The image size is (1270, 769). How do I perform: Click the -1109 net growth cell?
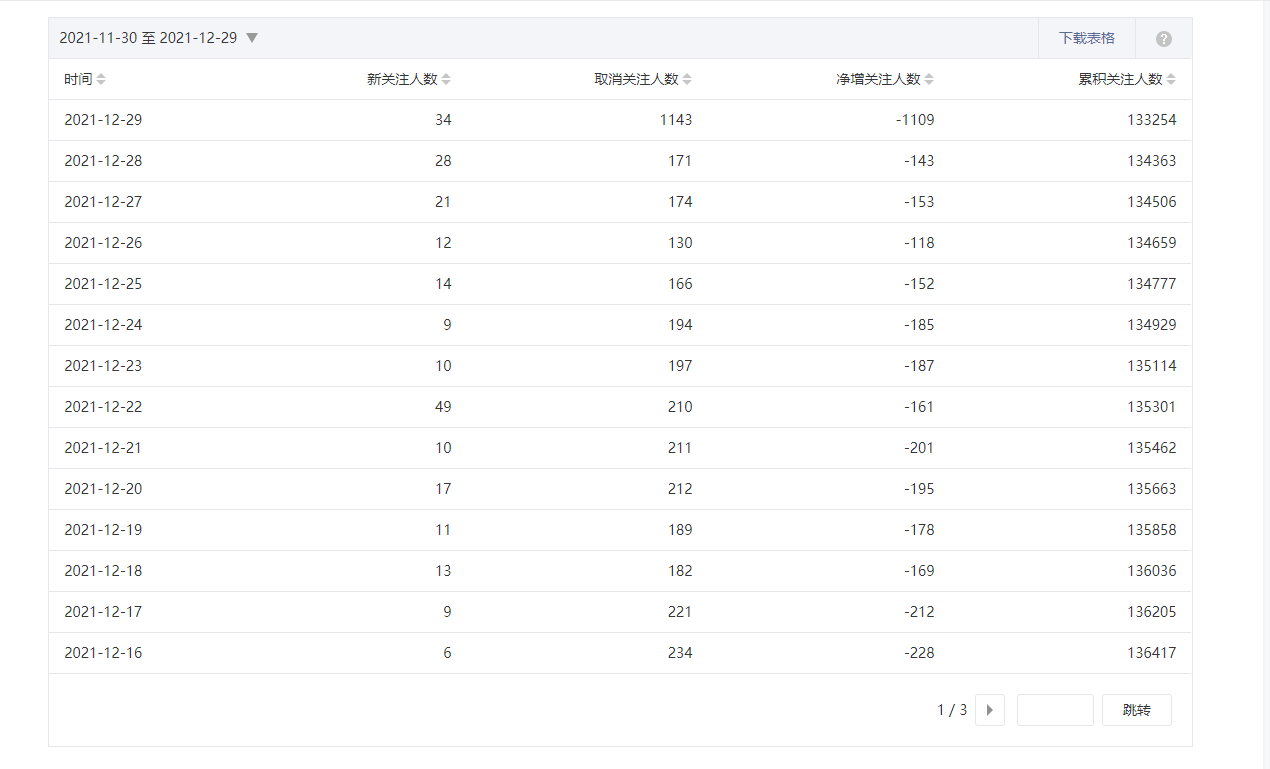[x=914, y=120]
